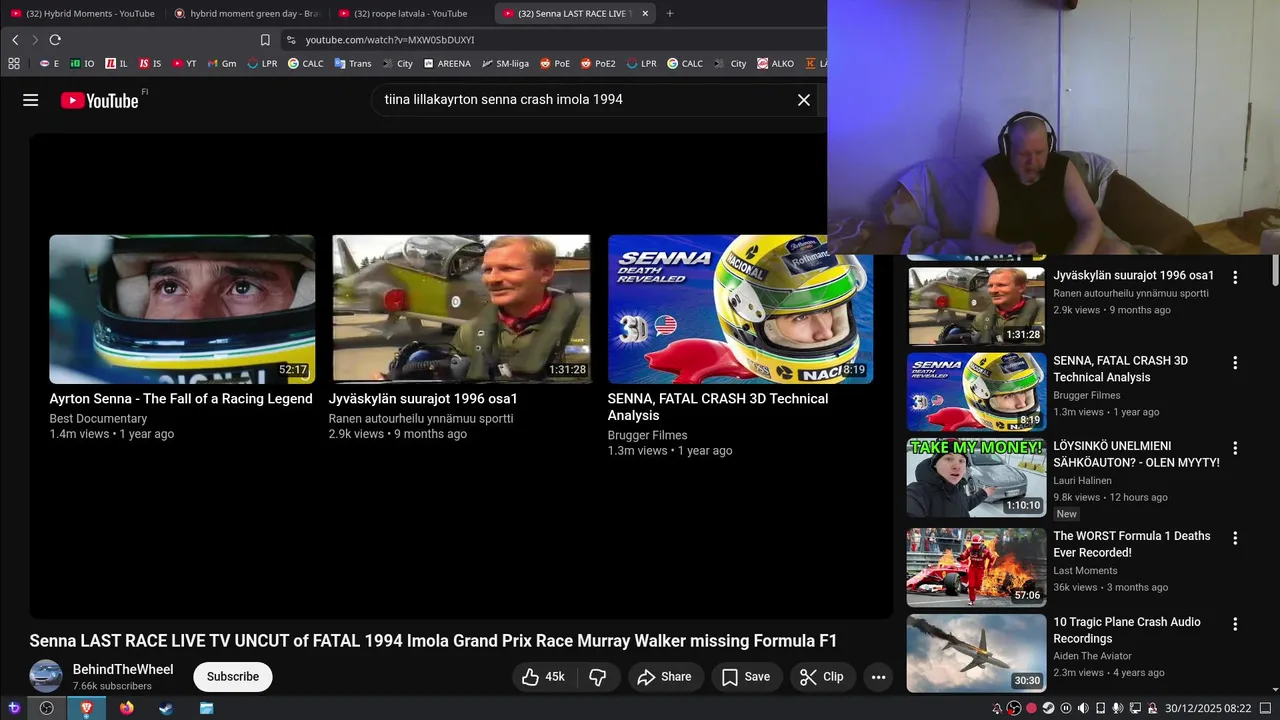Bookmark this page in Brave
This screenshot has height=720, width=1280.
[x=265, y=40]
